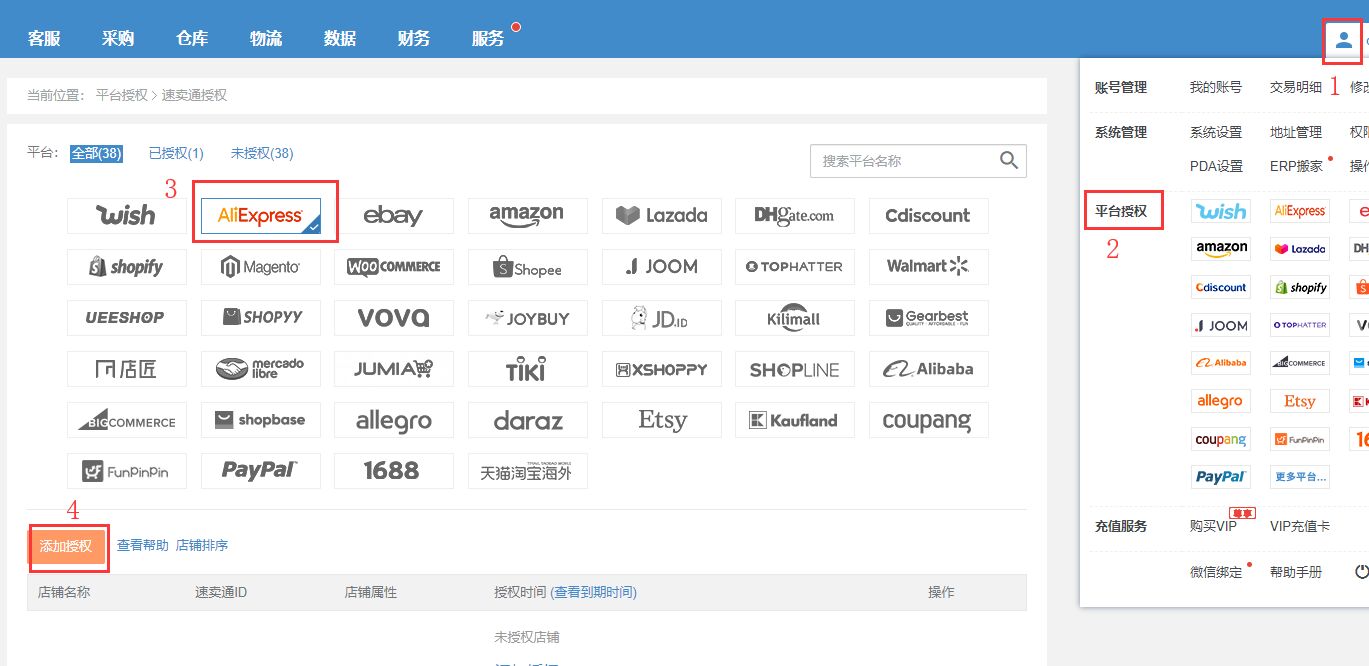
Task: Choose the eBay platform tile in main grid
Action: (394, 215)
